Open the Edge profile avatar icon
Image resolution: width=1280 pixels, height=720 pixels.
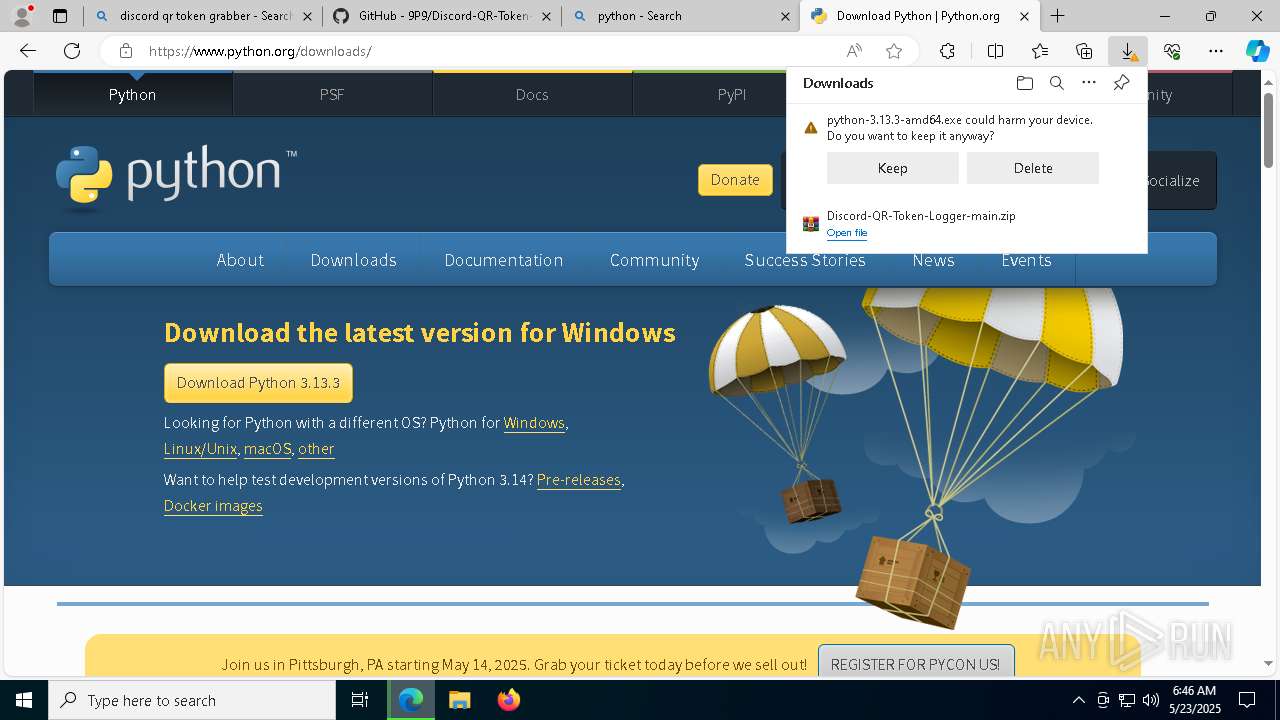coord(21,16)
